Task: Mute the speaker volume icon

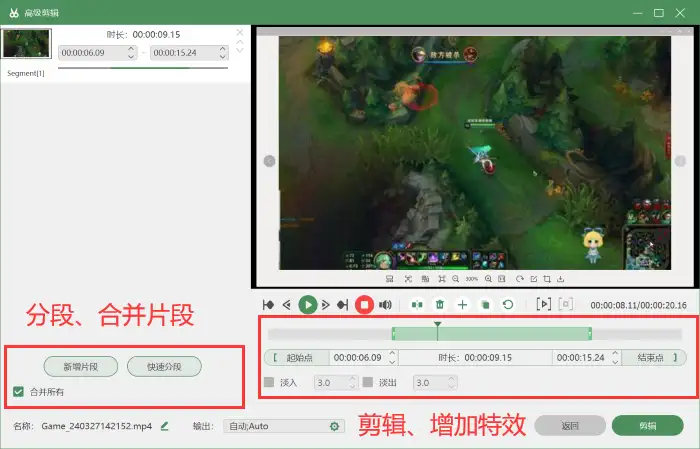Action: 385,305
